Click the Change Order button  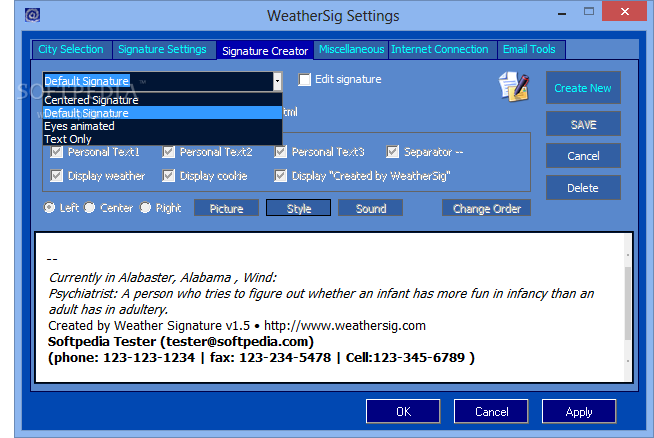pos(486,208)
